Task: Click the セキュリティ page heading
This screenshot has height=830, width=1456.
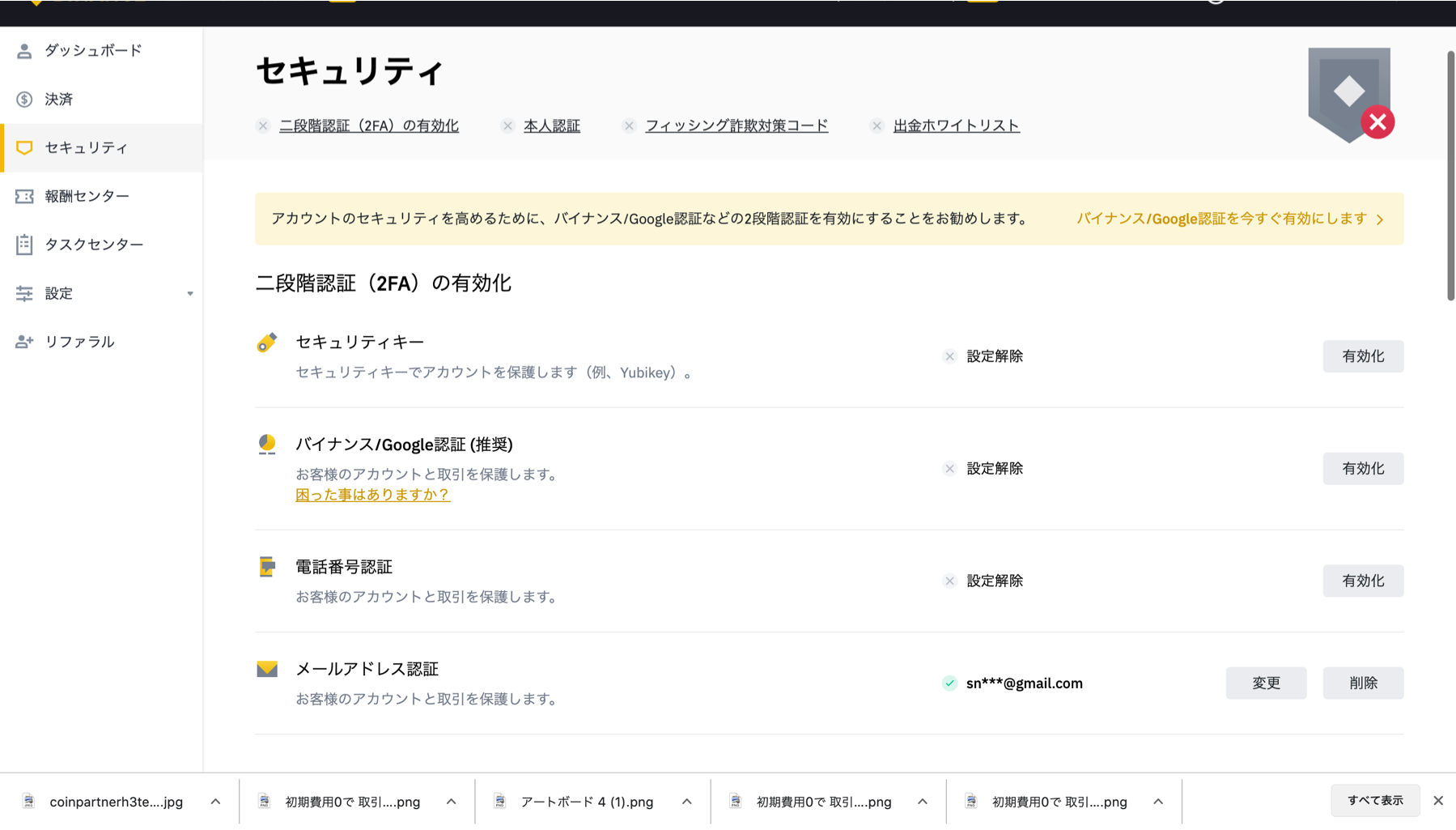Action: click(350, 71)
